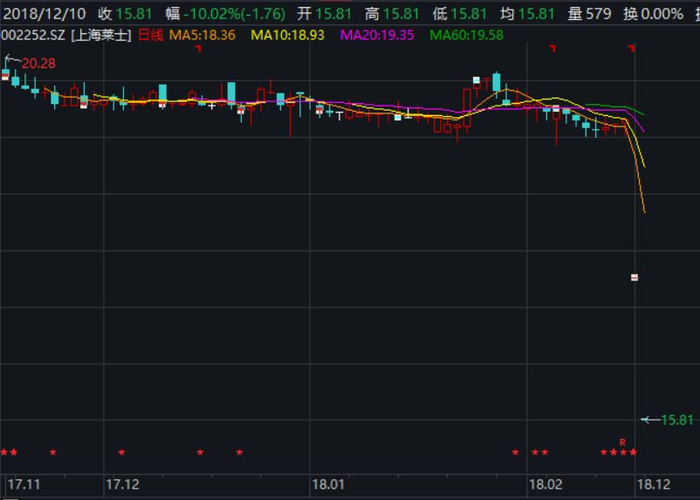700x500 pixels.
Task: Click the red flag marker above 20.28
Action: [x=198, y=48]
